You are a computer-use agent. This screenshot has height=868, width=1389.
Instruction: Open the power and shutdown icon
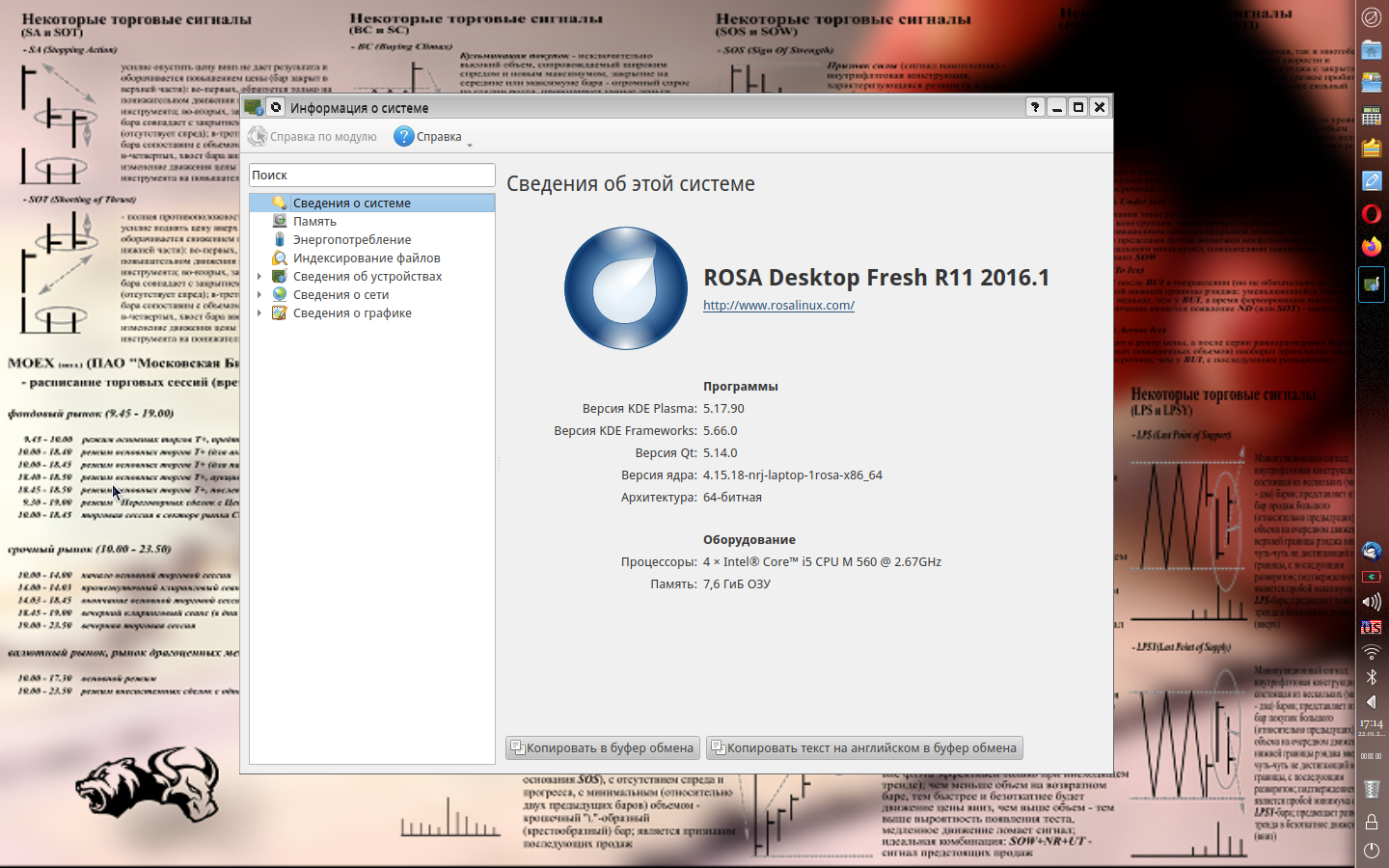(1371, 851)
